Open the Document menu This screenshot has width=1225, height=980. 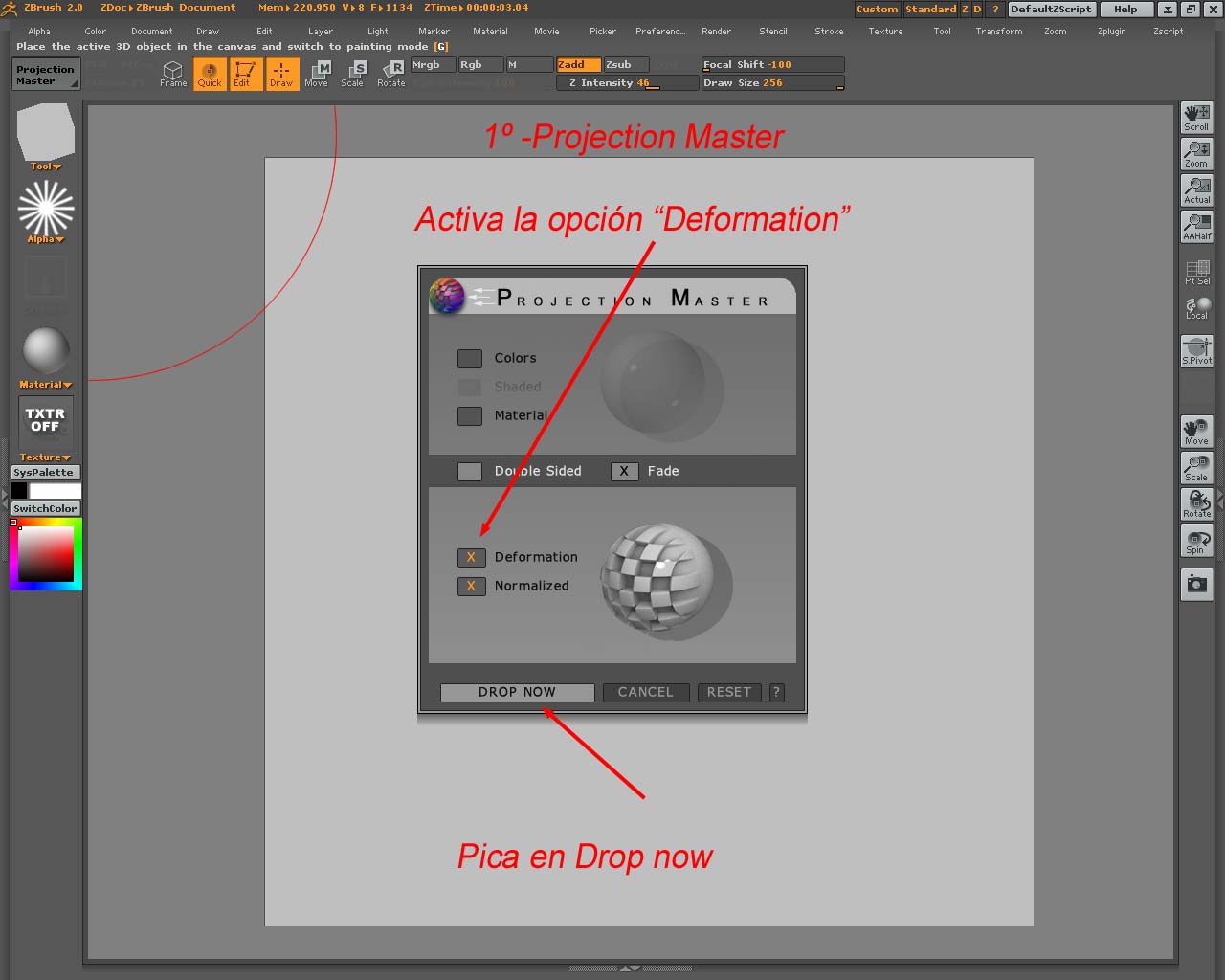point(152,32)
